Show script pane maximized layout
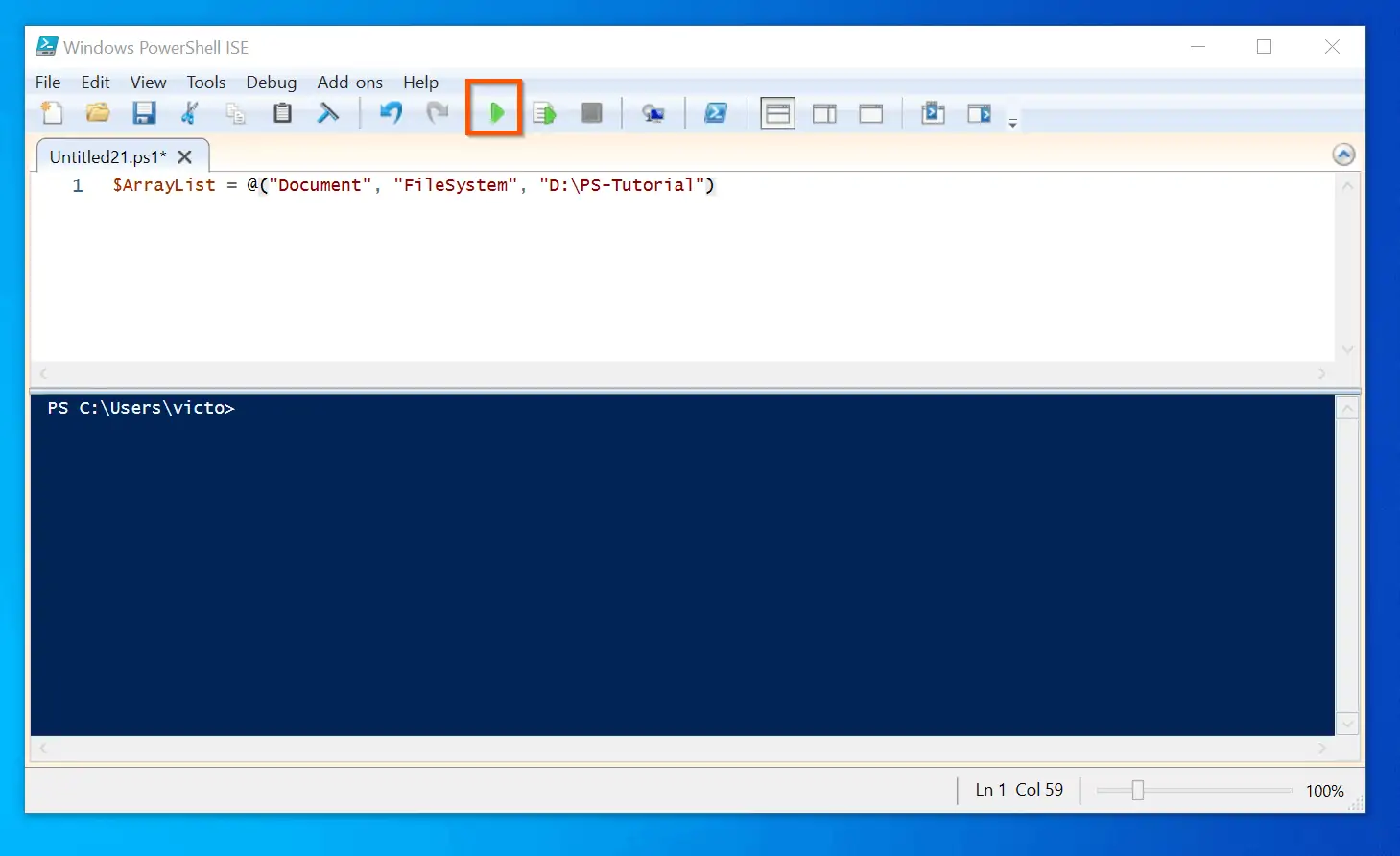Screen dimensions: 1400x856 [871, 113]
